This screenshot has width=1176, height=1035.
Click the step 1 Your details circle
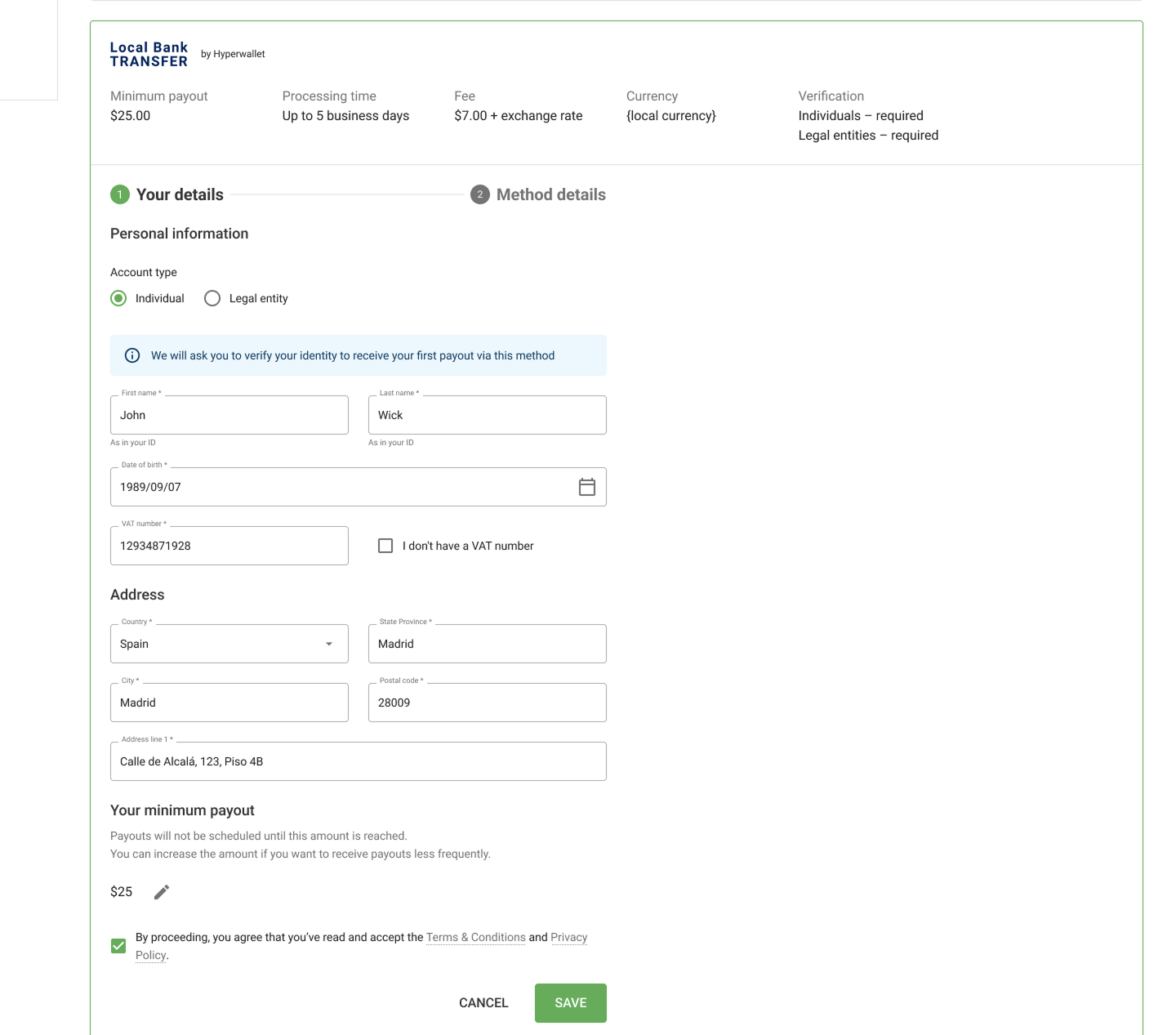(120, 194)
